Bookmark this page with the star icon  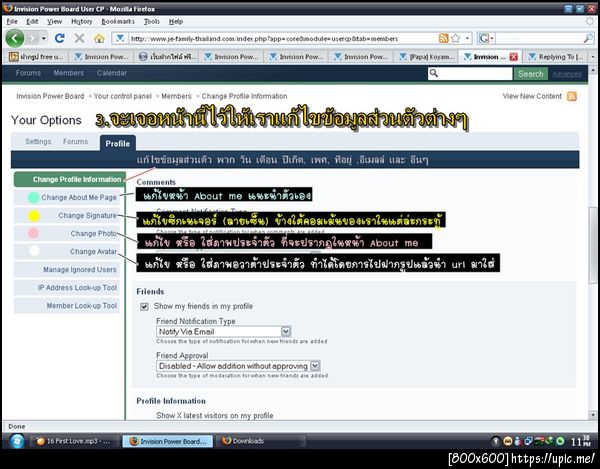(455, 38)
